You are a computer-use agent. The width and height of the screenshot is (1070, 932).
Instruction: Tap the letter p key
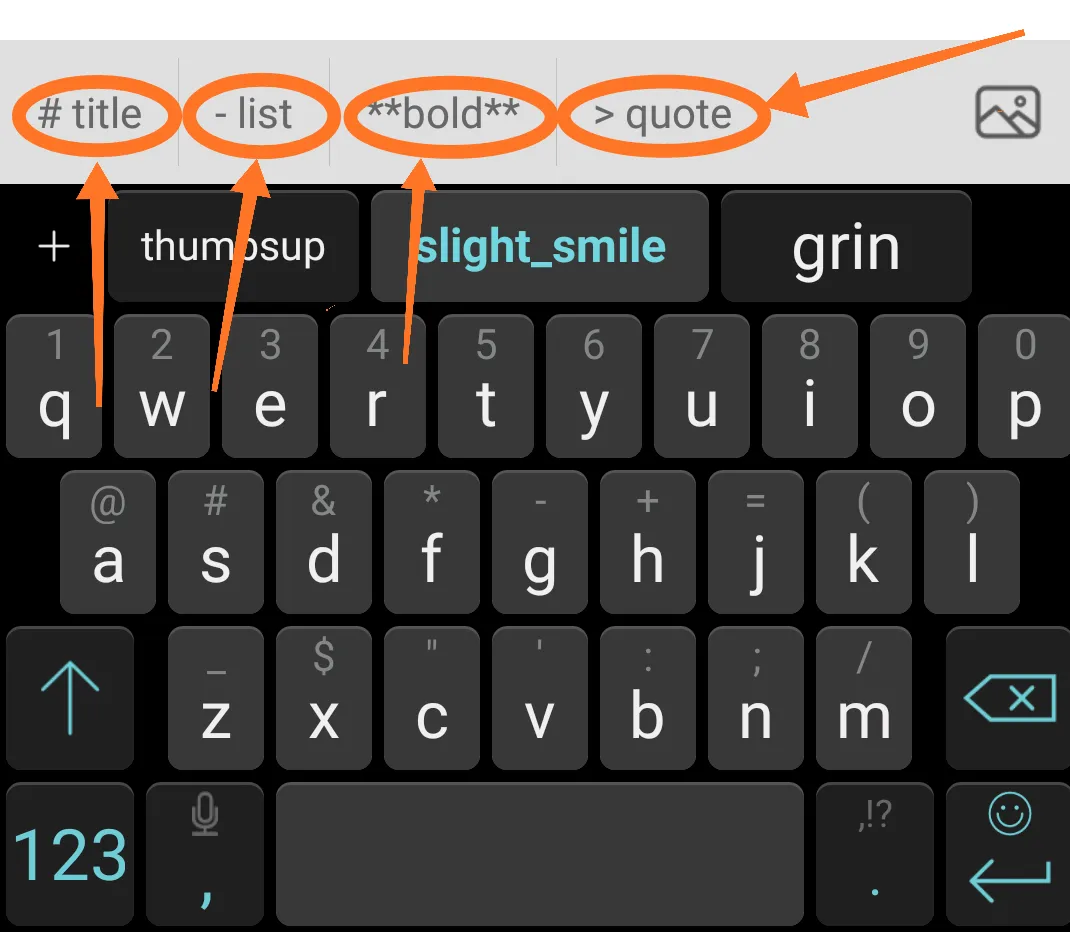[x=1024, y=385]
